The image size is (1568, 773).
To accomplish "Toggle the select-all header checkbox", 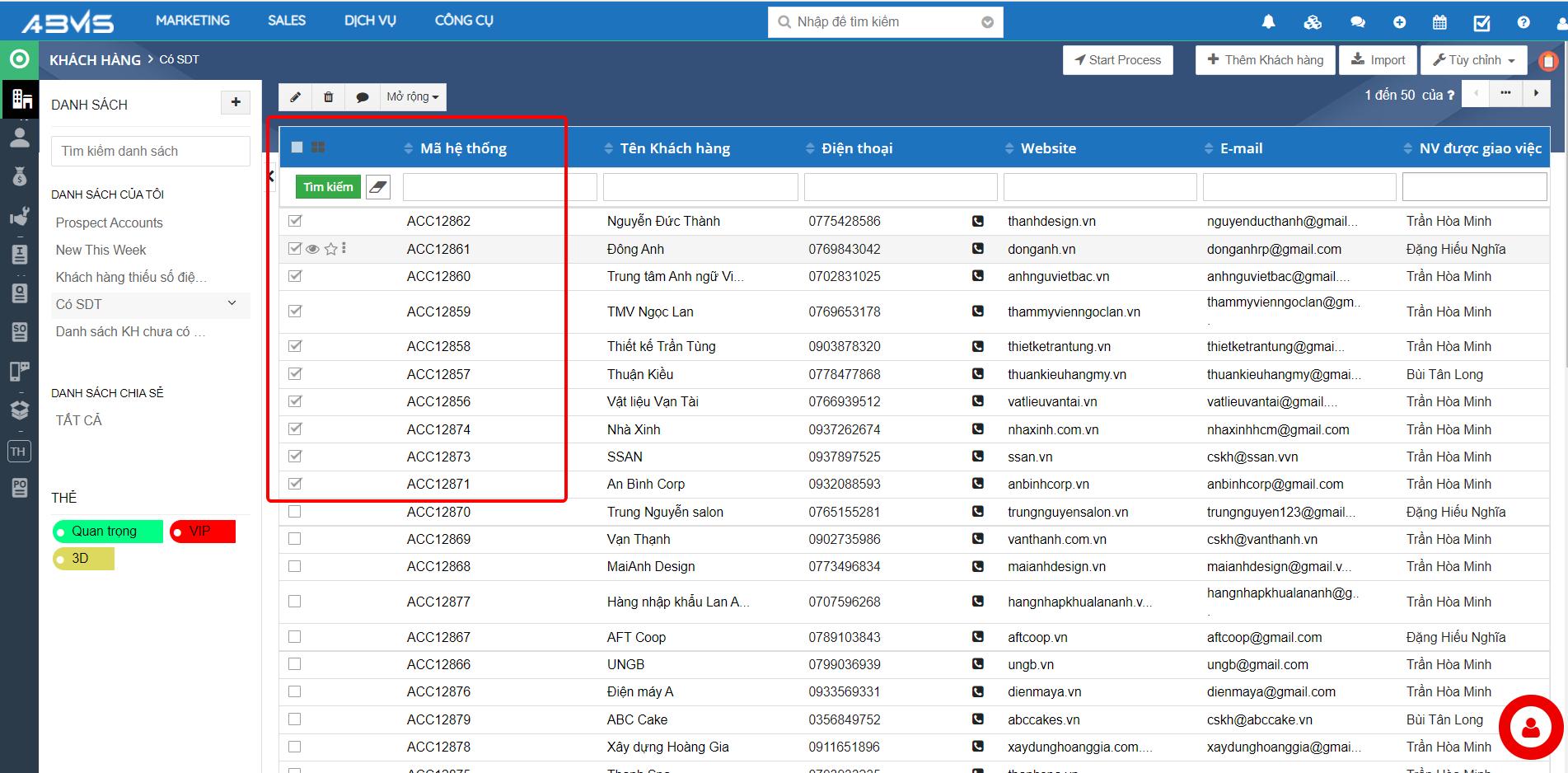I will 297,148.
